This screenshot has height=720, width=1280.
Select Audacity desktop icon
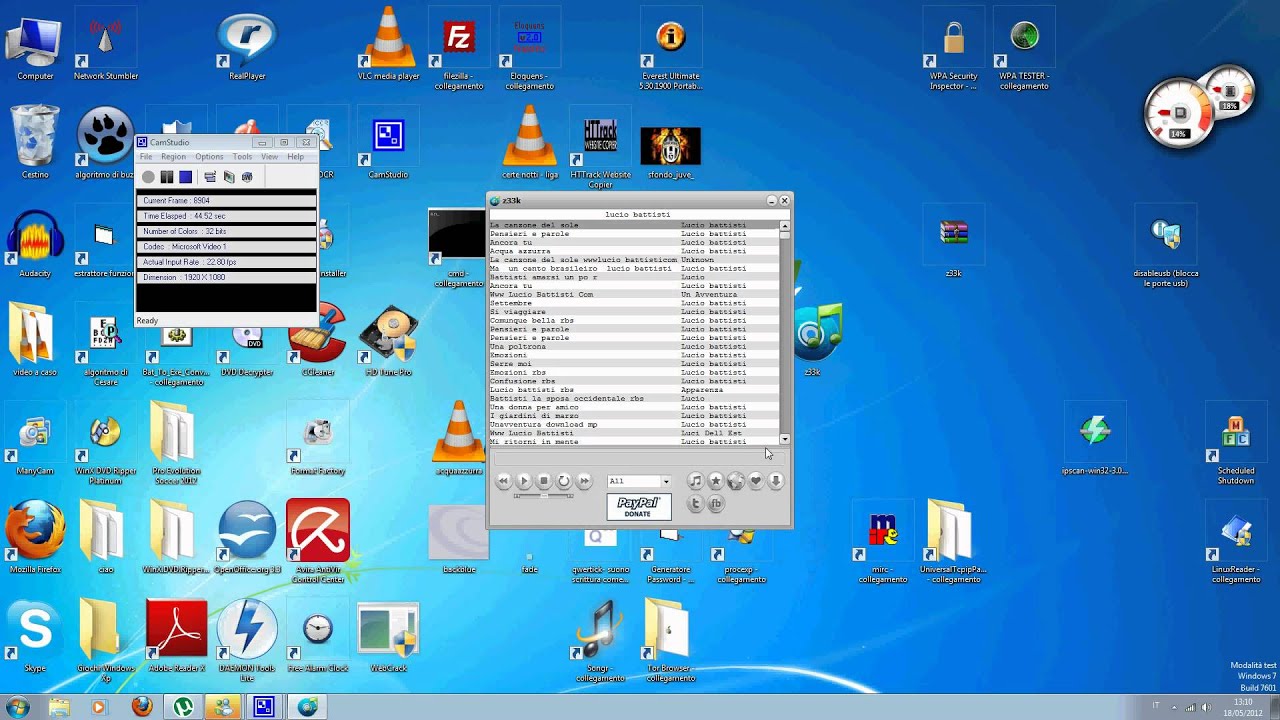35,243
